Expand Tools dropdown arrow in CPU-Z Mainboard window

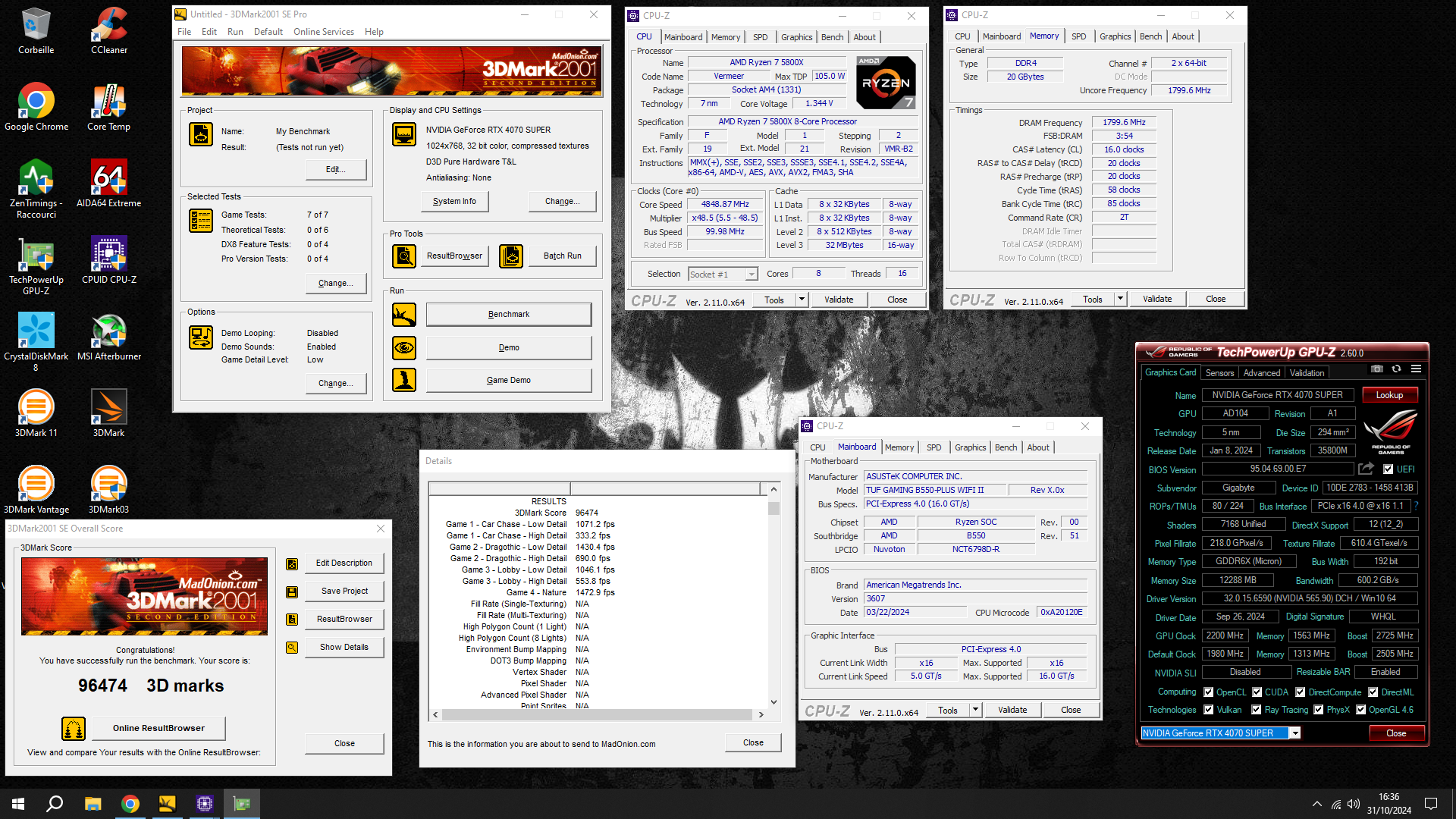[x=976, y=710]
